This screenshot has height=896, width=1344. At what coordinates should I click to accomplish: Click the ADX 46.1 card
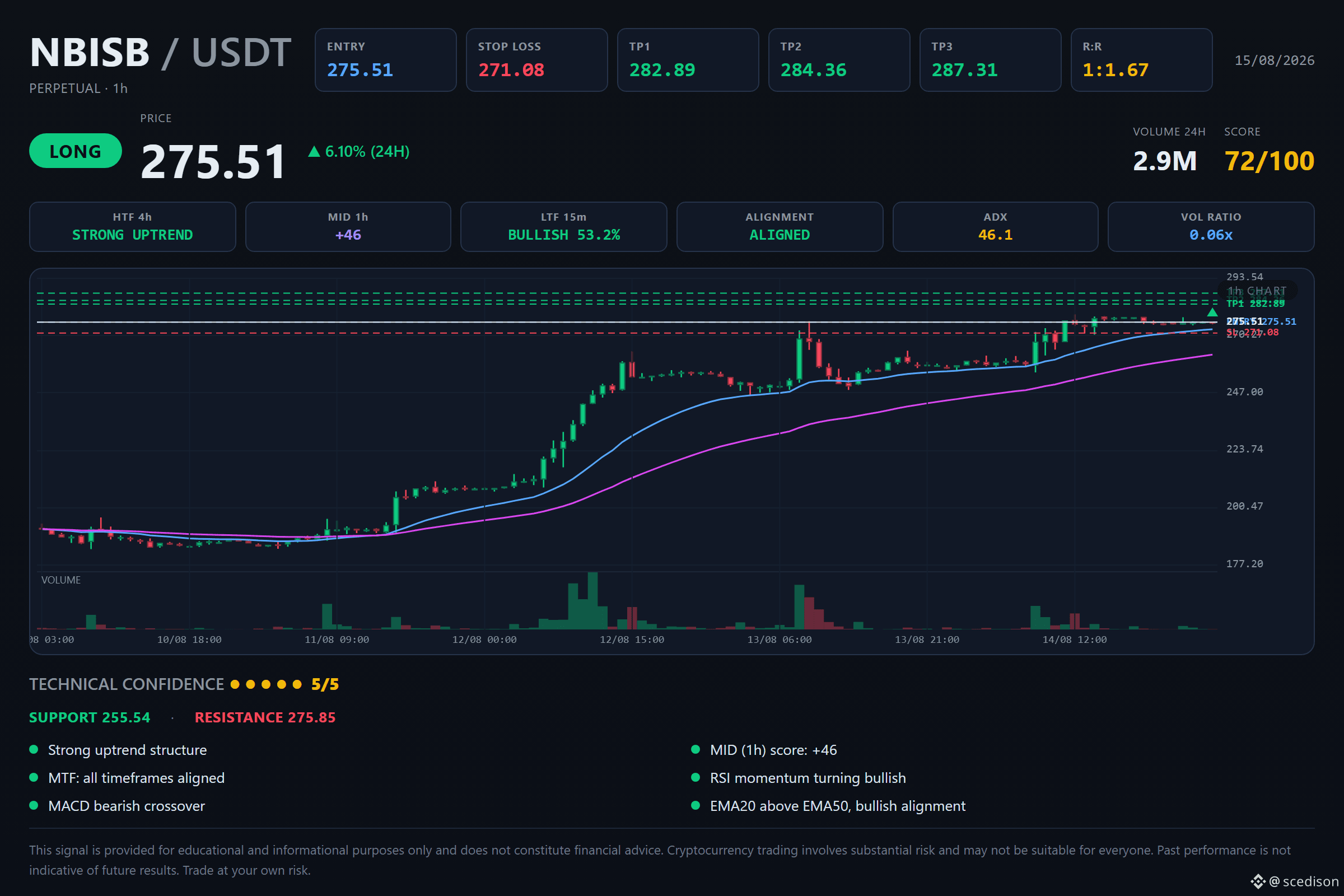point(996,227)
